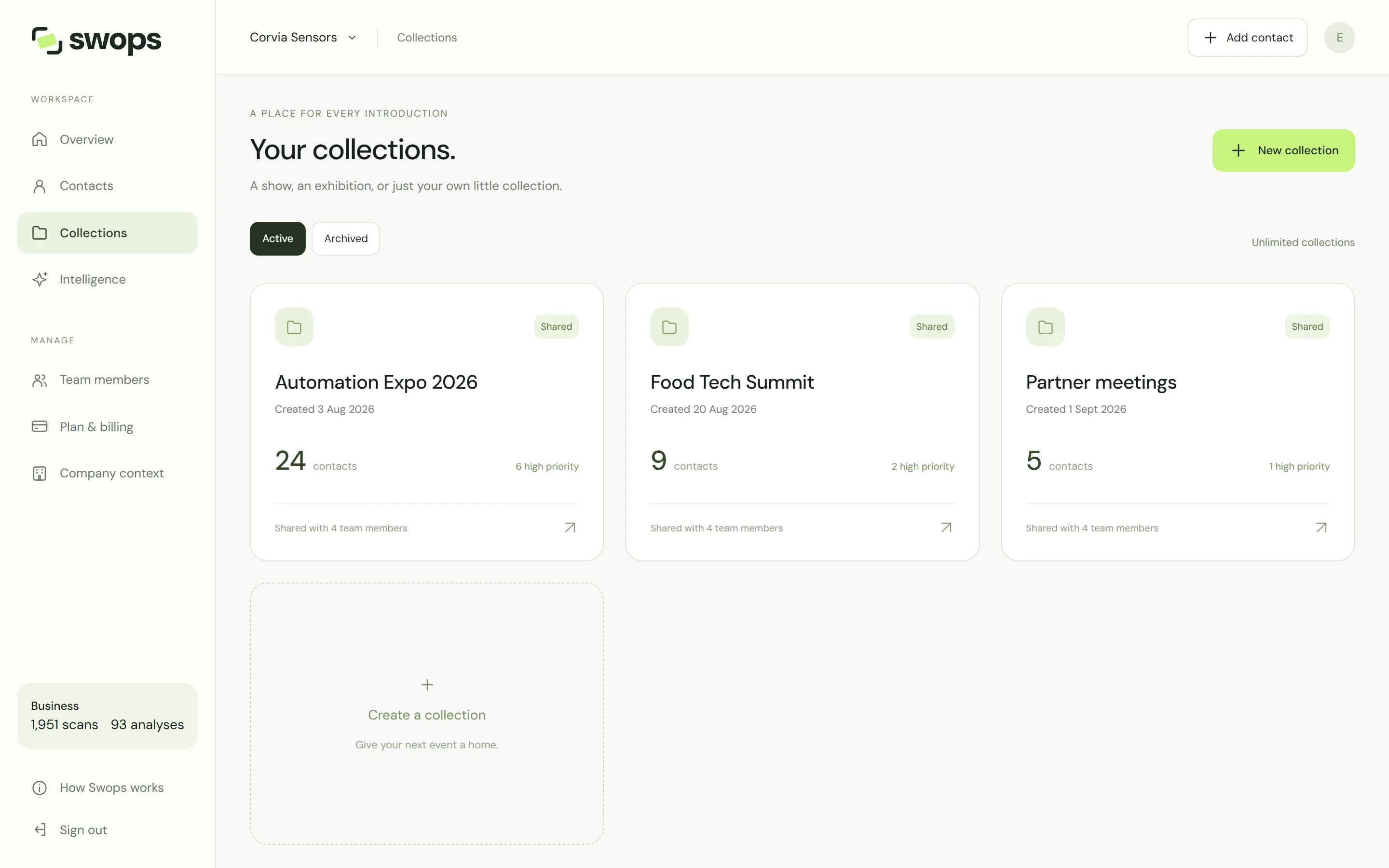1389x868 pixels.
Task: Click the 24 contacts count
Action: click(316, 461)
